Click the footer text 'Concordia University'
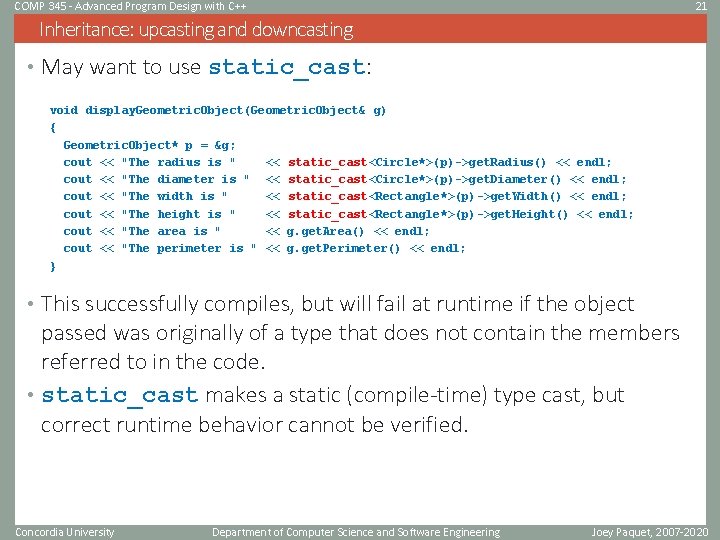720x540 pixels. click(65, 533)
